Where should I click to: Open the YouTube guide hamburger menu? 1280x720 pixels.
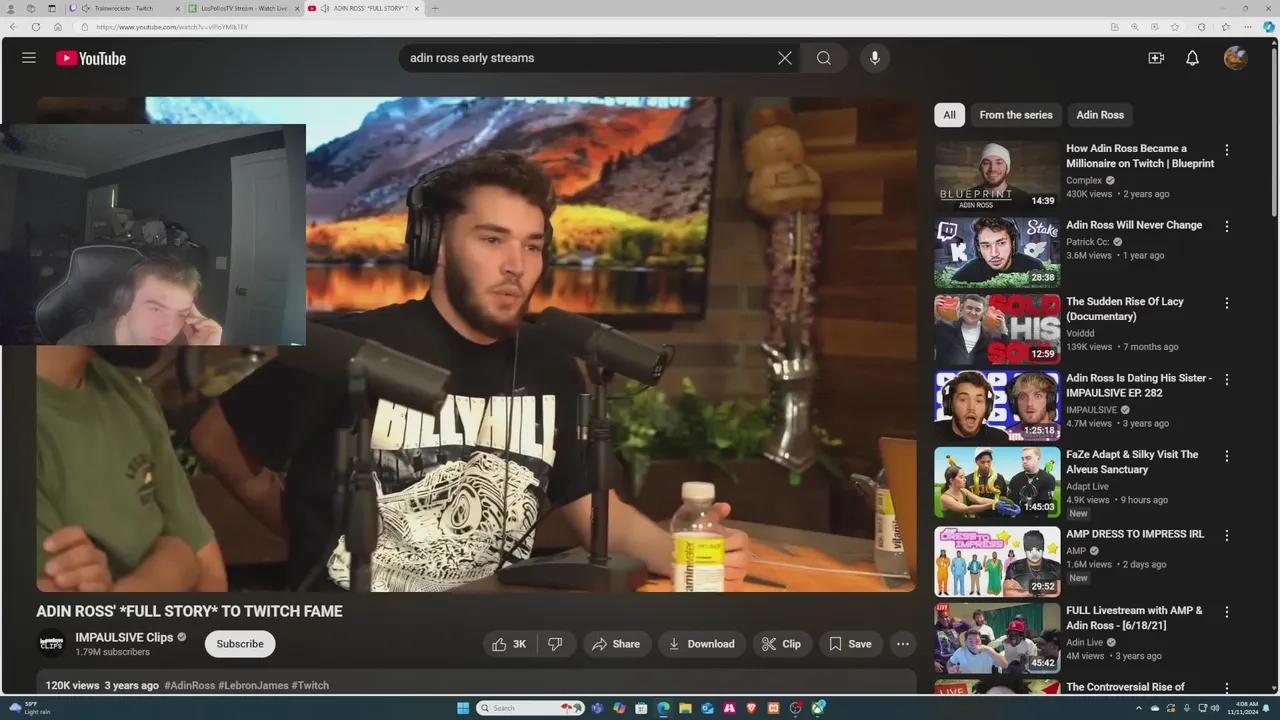[x=29, y=58]
